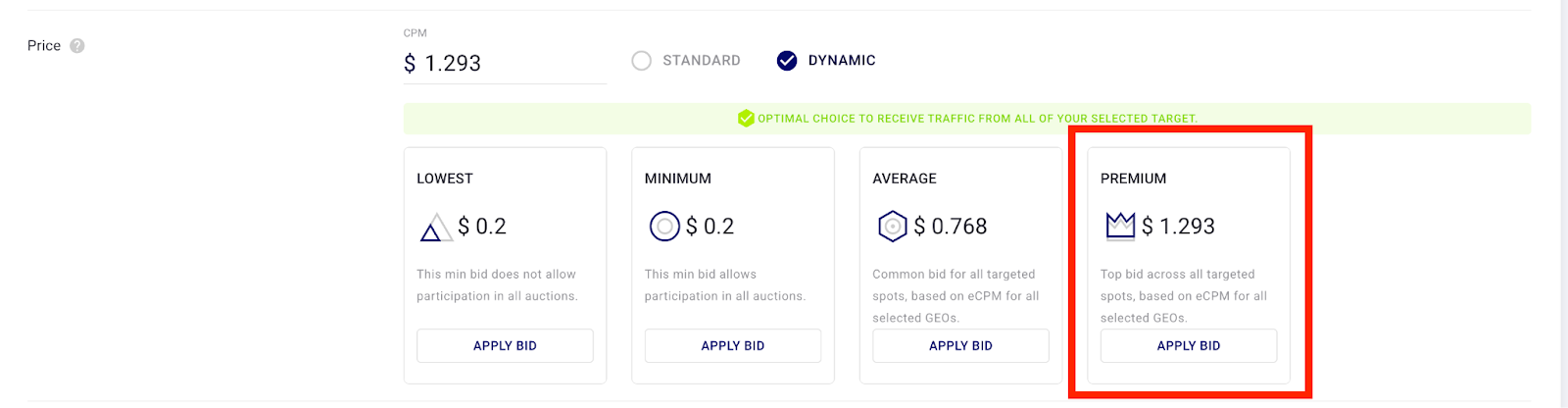Click the green shield checkmark icon
The width and height of the screenshot is (1568, 408).
(746, 119)
